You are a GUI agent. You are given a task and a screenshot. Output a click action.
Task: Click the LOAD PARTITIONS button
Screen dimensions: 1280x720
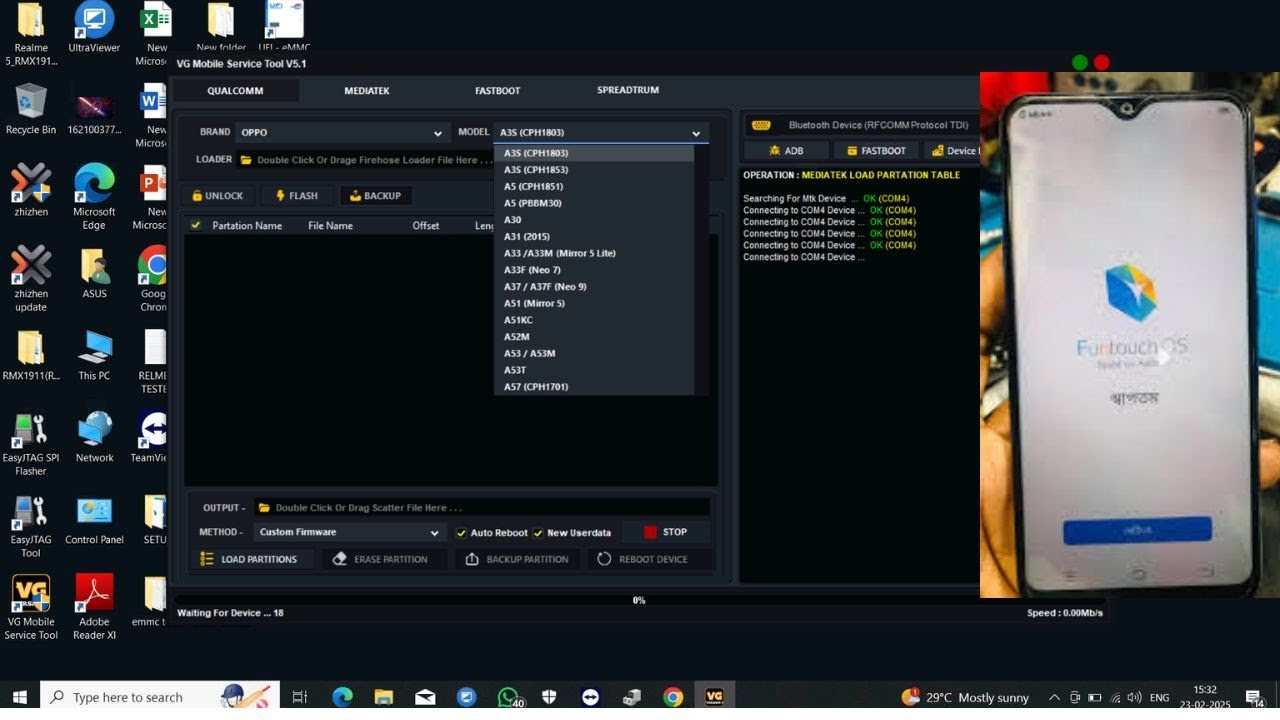point(250,559)
